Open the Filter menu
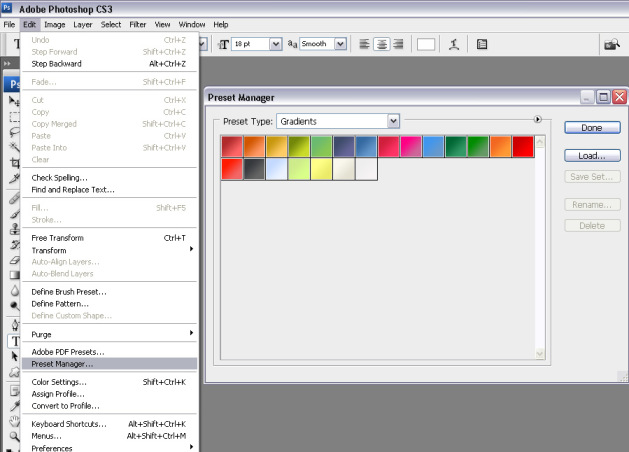 [138, 24]
